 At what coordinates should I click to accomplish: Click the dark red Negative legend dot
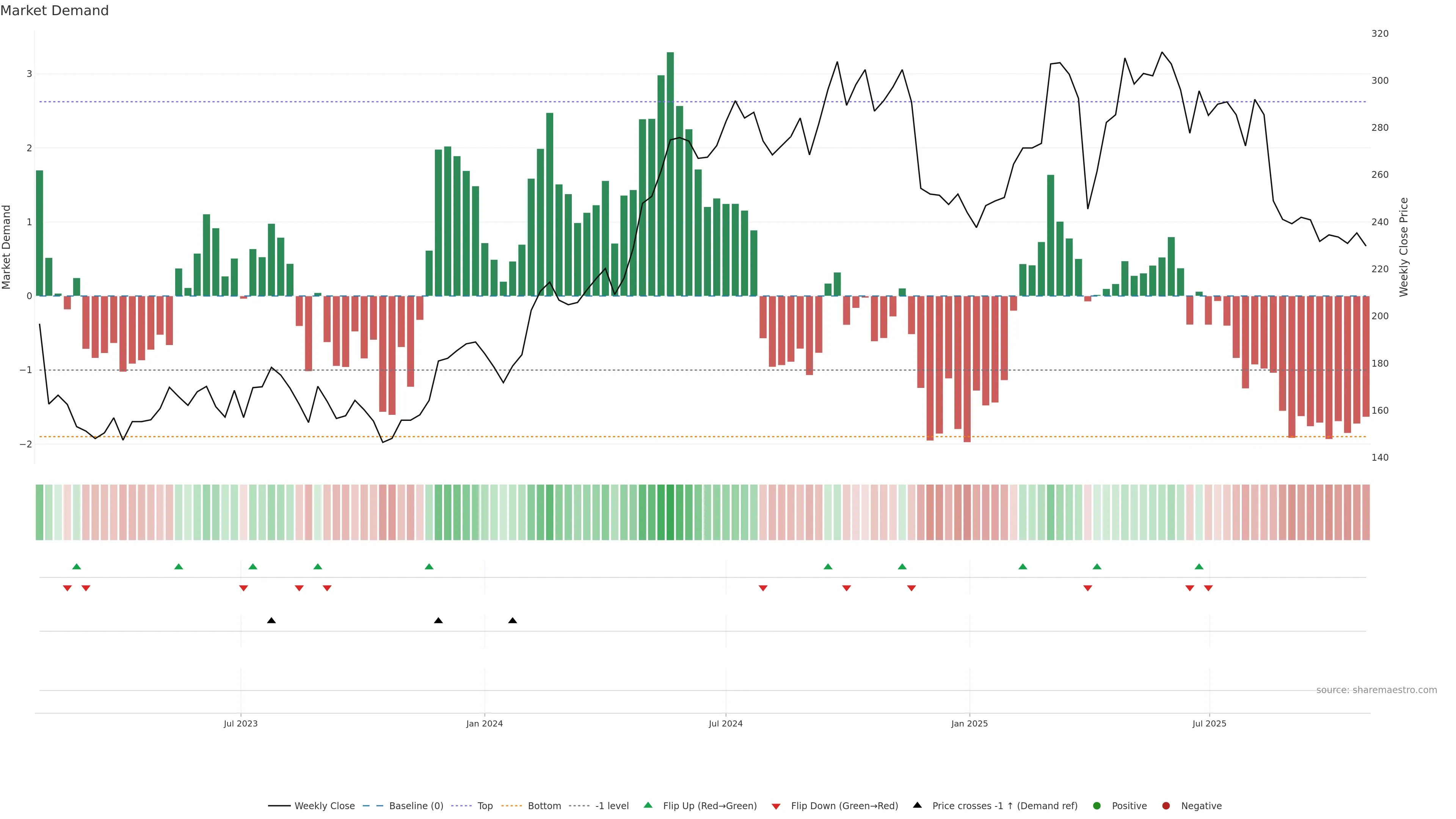click(1166, 805)
